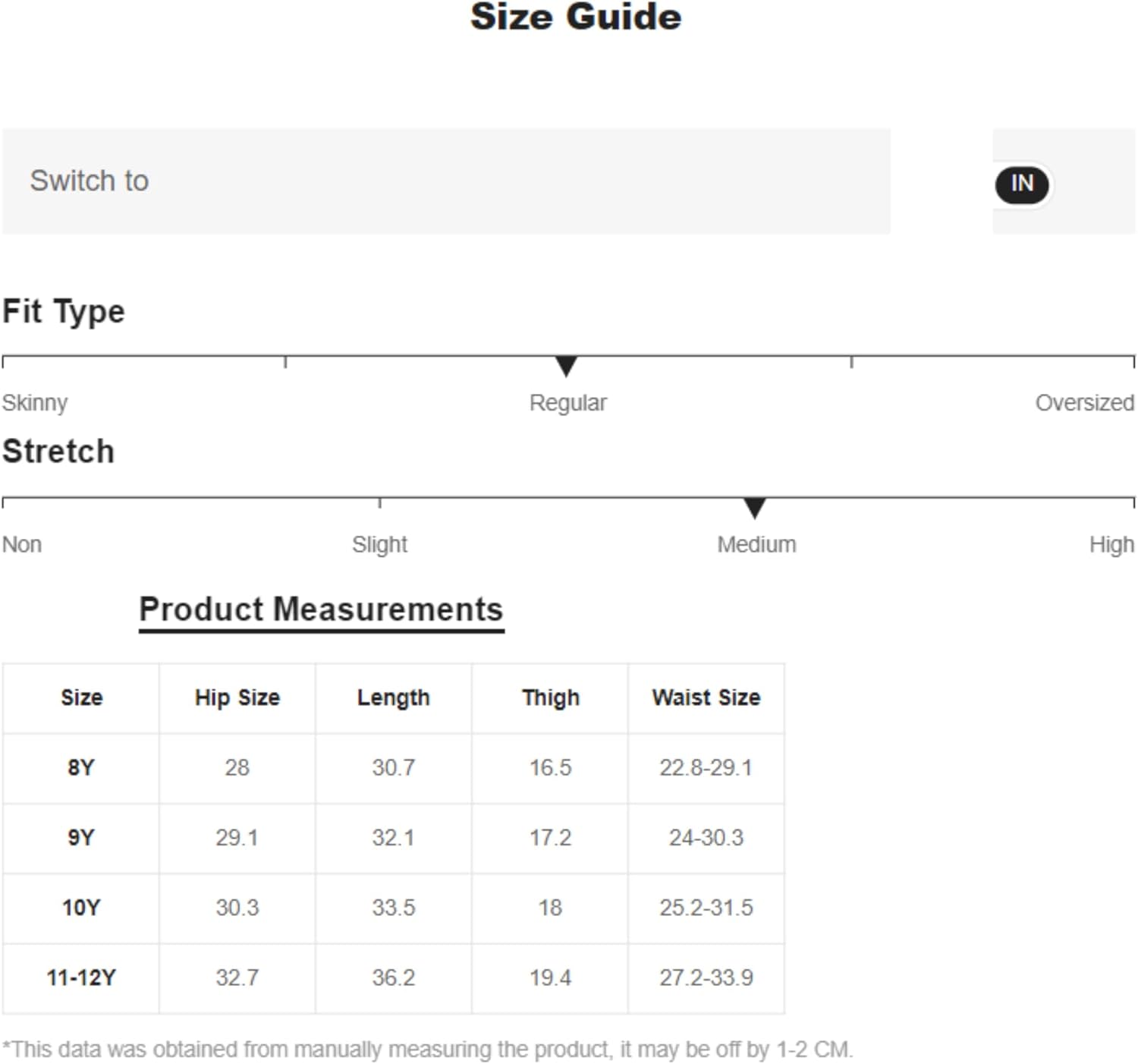Click the Length column header
This screenshot has width=1138, height=1064.
(x=394, y=697)
